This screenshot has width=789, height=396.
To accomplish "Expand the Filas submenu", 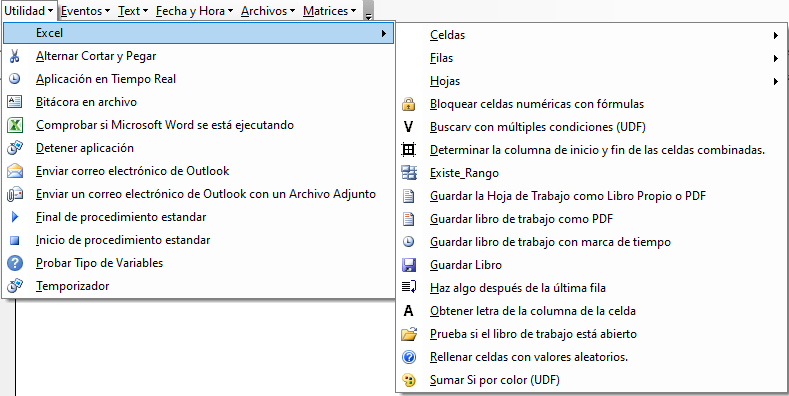I will click(592, 58).
